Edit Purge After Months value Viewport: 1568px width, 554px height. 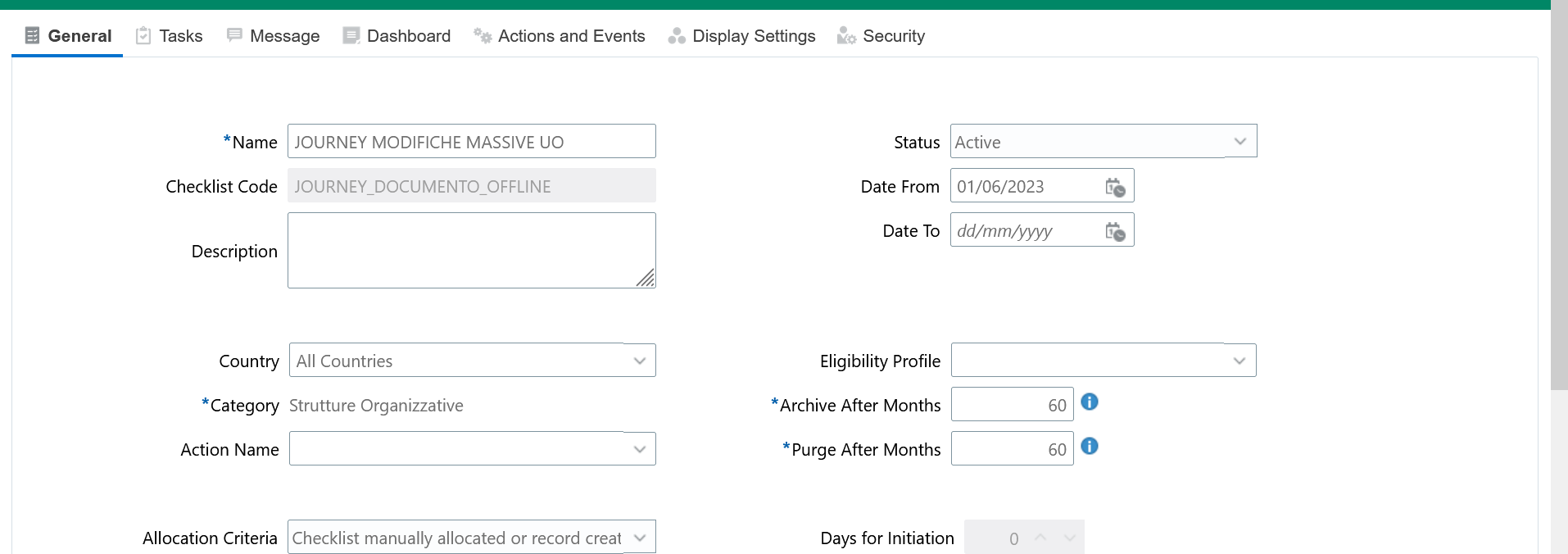(x=1013, y=449)
